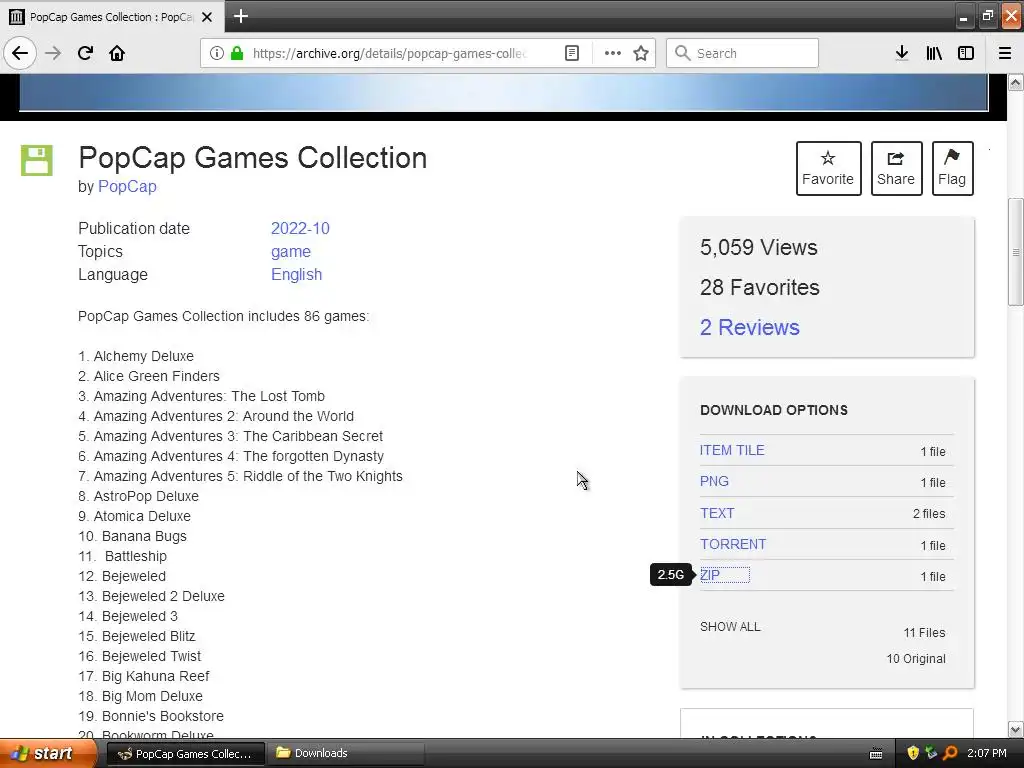Screen dimensions: 1024x768
Task: Open the browser home page icon
Action: pos(117,53)
